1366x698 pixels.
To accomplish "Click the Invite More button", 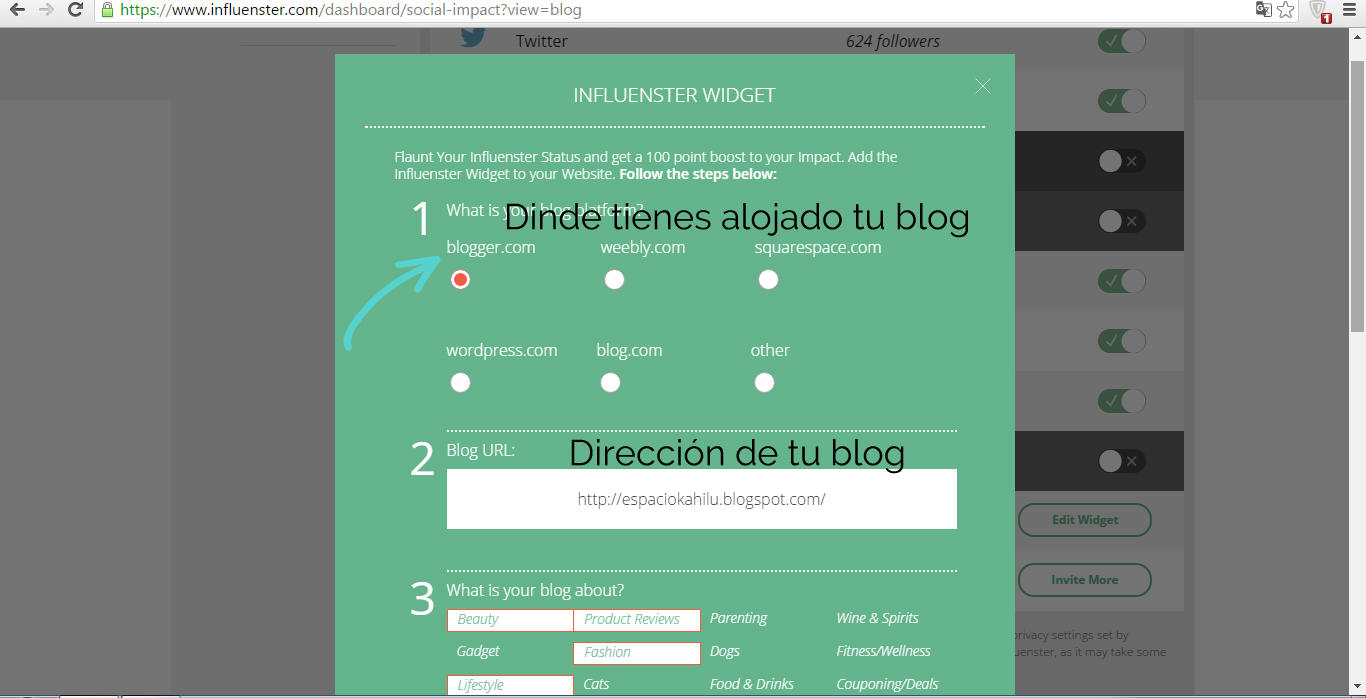I will pos(1085,580).
